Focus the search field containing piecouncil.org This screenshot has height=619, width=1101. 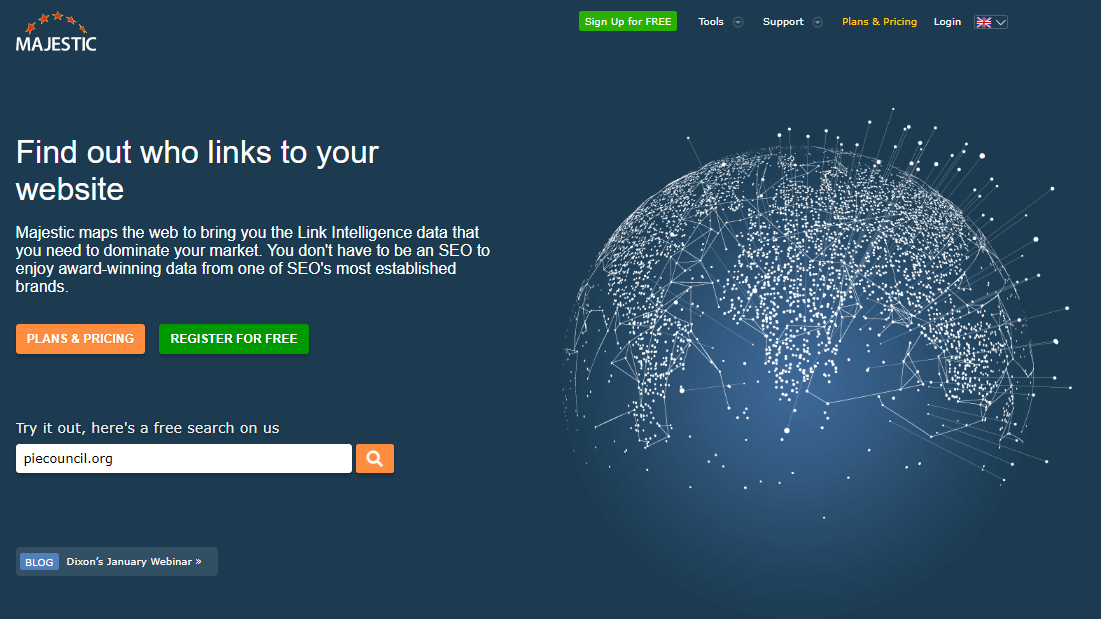point(184,459)
